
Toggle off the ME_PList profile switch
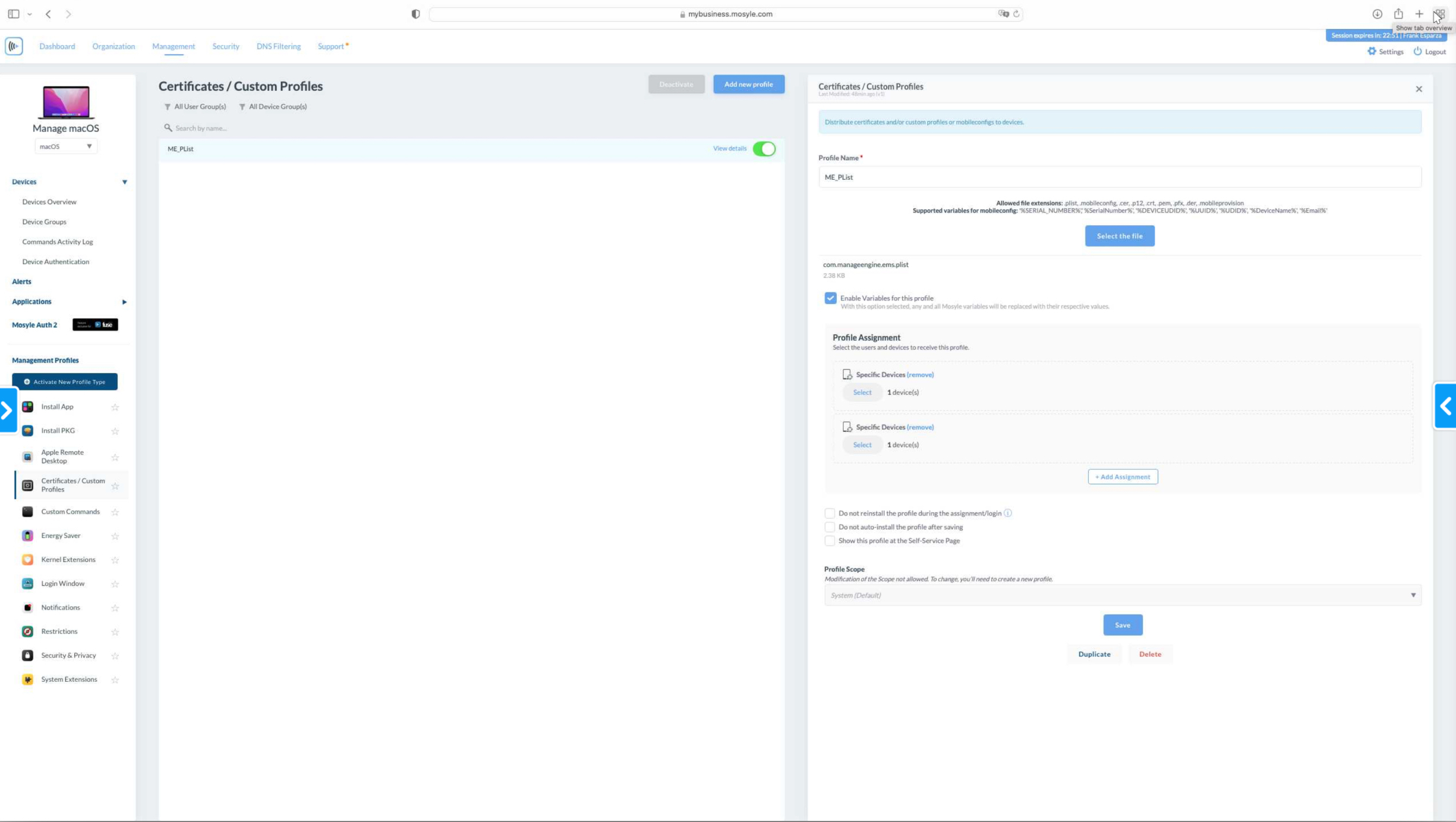click(764, 149)
